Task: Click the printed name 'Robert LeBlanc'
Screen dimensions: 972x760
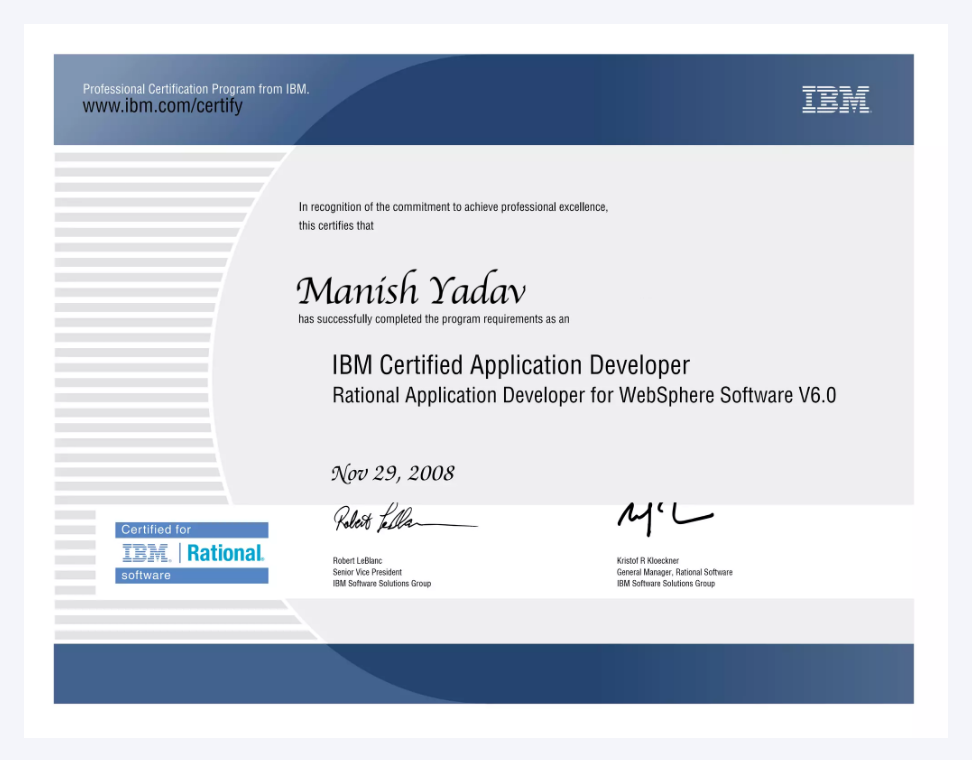Action: pyautogui.click(x=357, y=560)
